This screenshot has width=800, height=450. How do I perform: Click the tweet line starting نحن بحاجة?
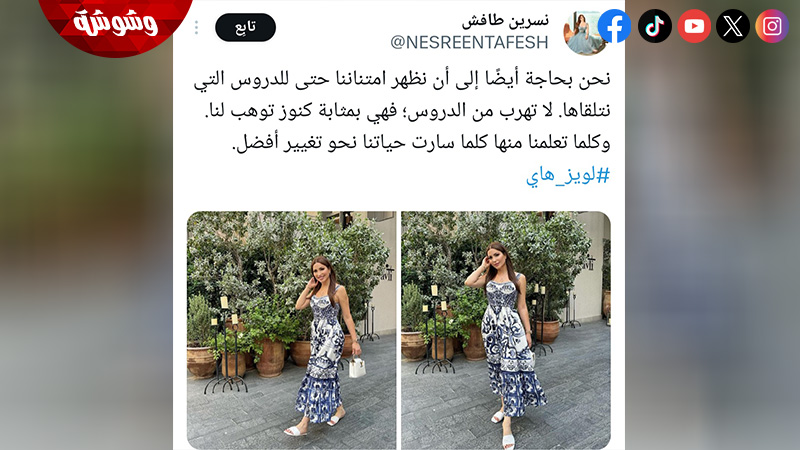pyautogui.click(x=402, y=80)
